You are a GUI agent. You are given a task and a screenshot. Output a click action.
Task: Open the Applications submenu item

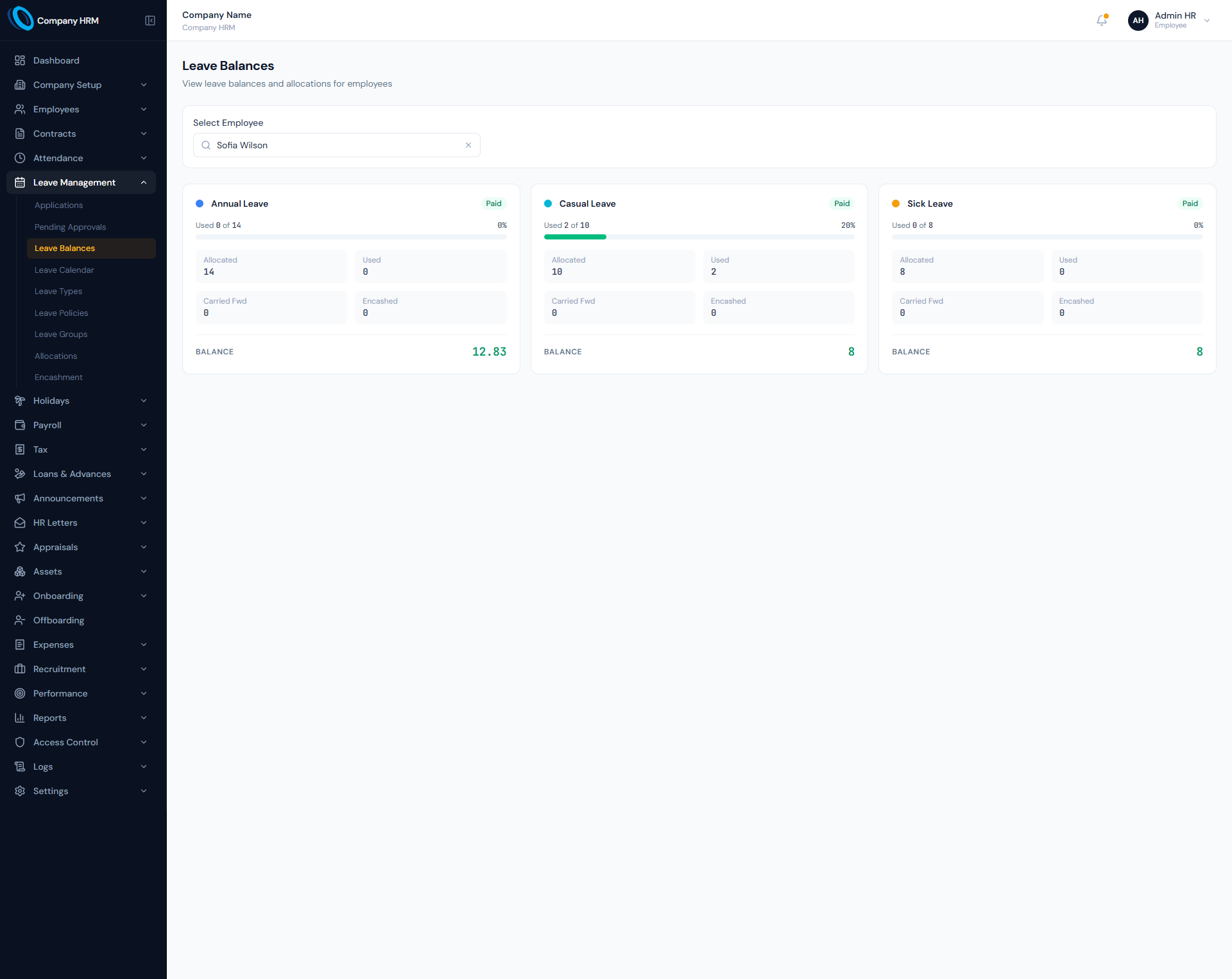tap(91, 205)
